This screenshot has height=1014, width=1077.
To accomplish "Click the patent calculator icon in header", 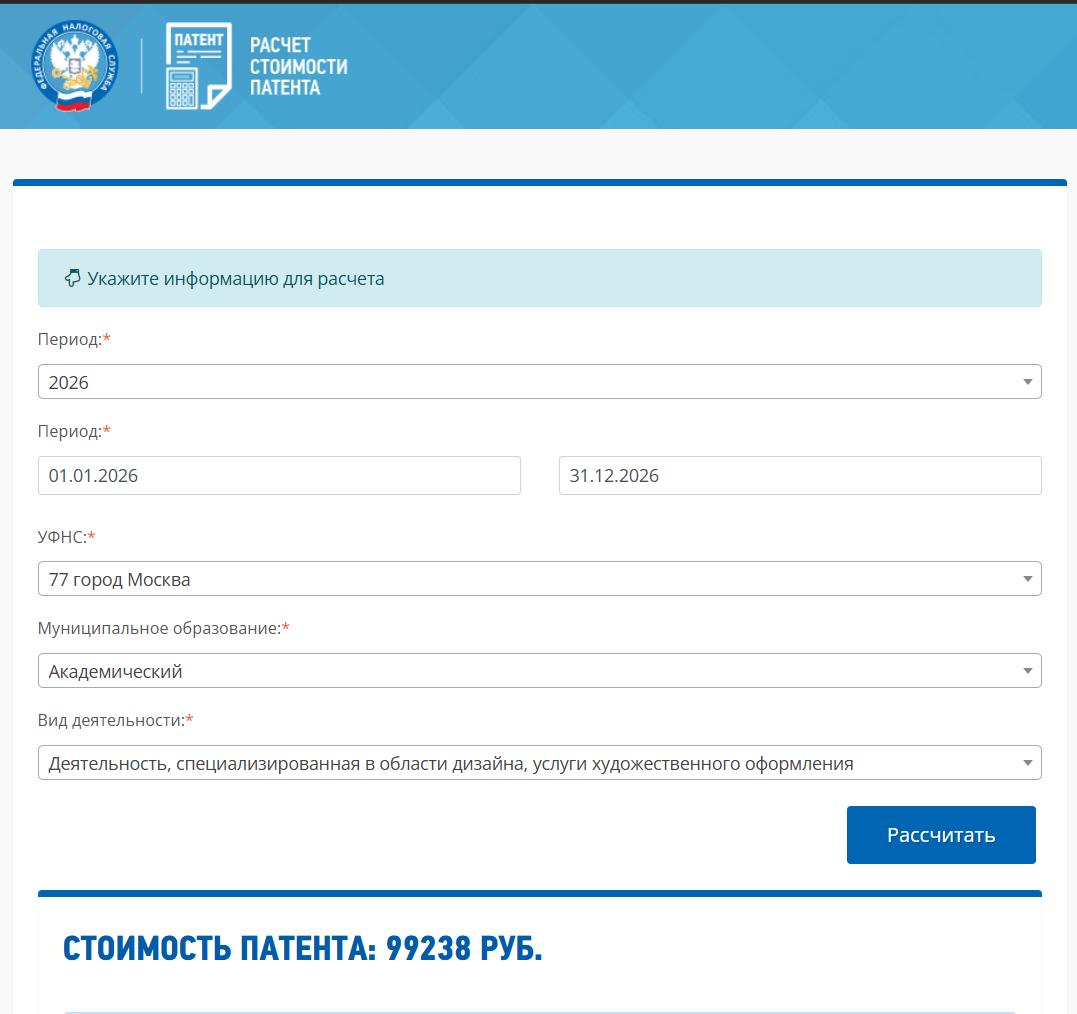I will (198, 66).
